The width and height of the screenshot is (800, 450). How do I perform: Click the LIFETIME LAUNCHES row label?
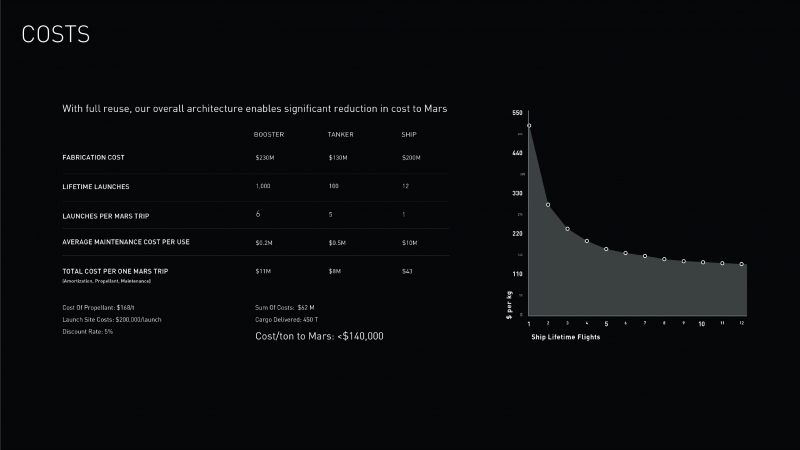[x=96, y=187]
